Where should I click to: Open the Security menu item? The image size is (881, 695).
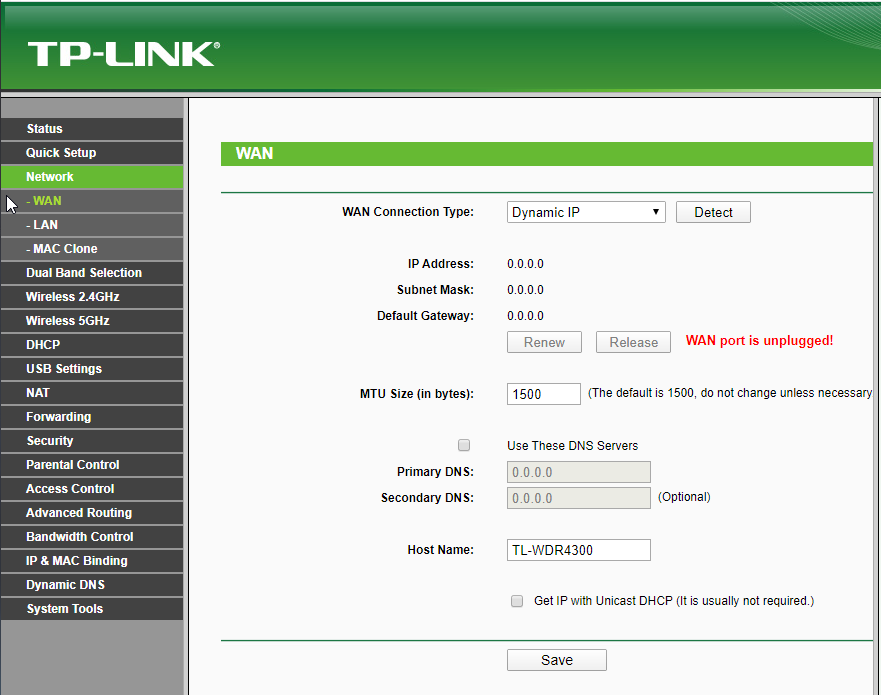pos(92,441)
